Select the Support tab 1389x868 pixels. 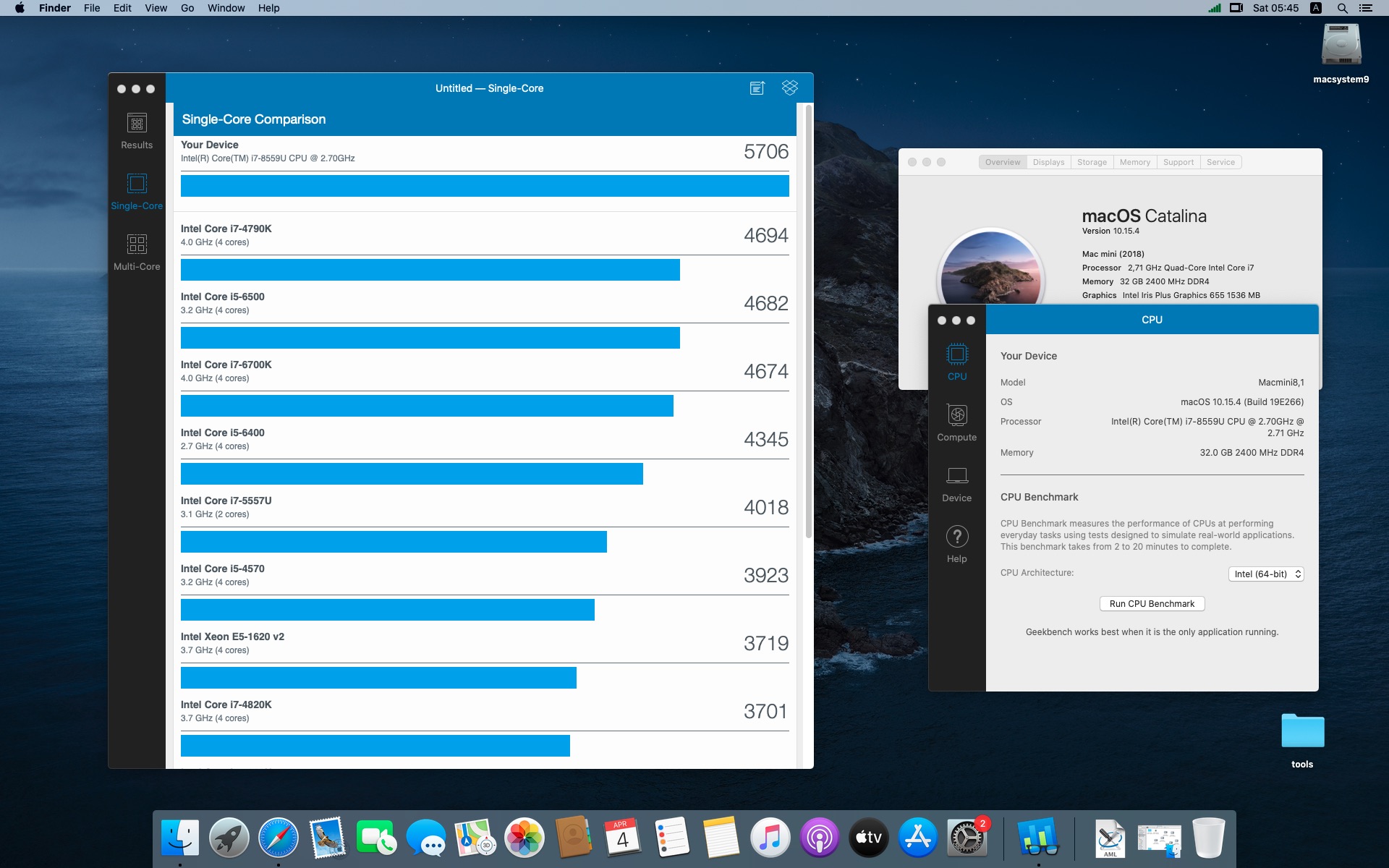click(1178, 162)
